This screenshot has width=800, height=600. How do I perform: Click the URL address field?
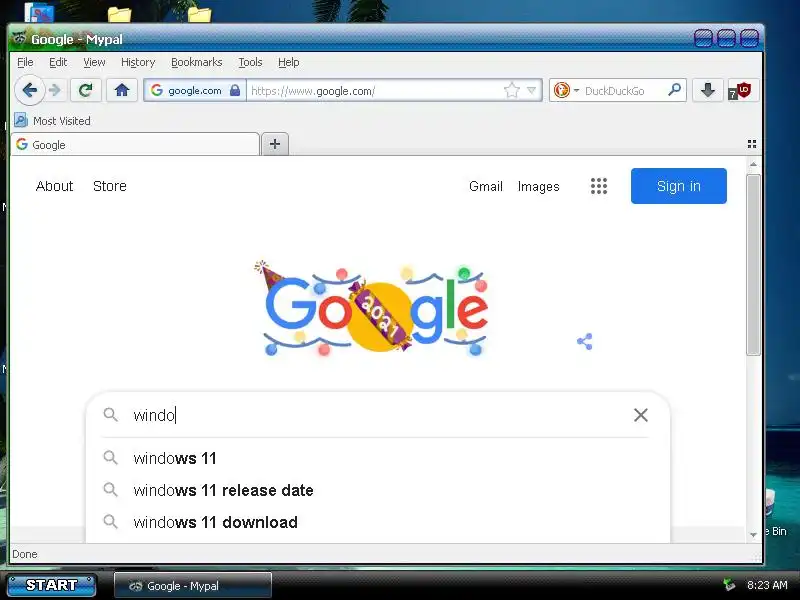point(375,91)
